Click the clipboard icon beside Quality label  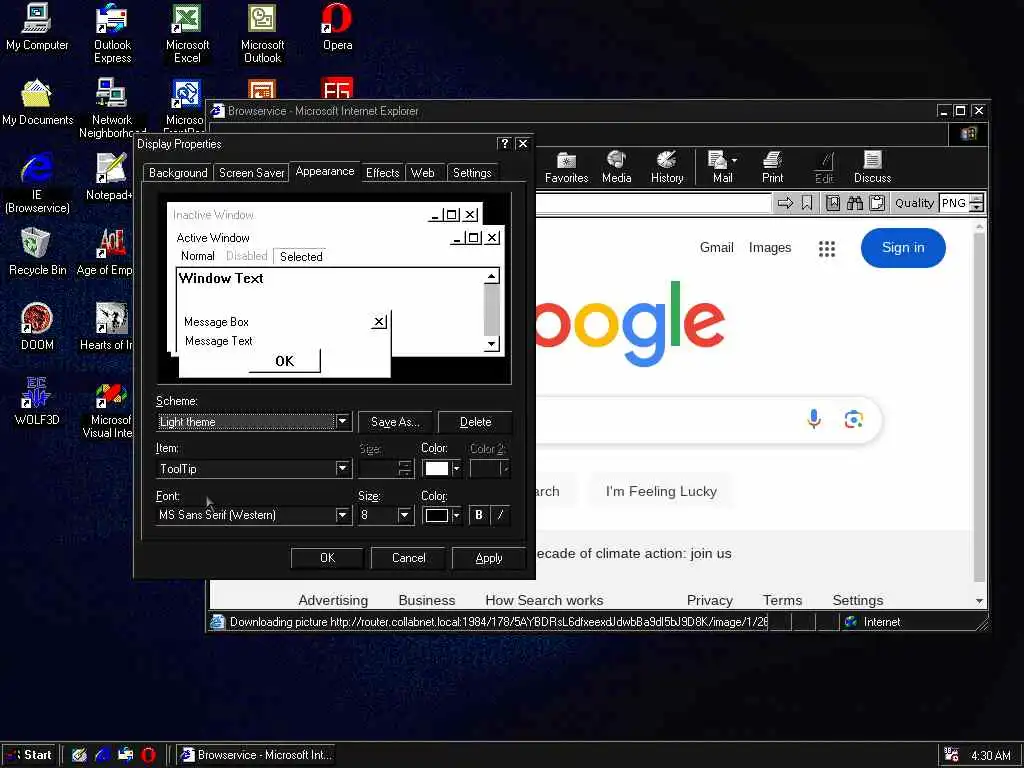tap(877, 203)
